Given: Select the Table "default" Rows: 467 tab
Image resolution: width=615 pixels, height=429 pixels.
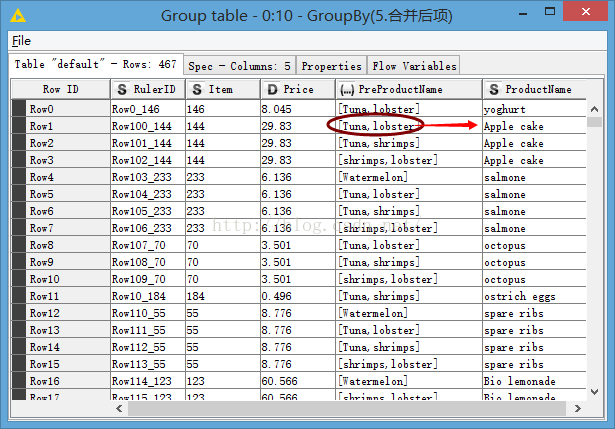Looking at the screenshot, I should pyautogui.click(x=96, y=64).
